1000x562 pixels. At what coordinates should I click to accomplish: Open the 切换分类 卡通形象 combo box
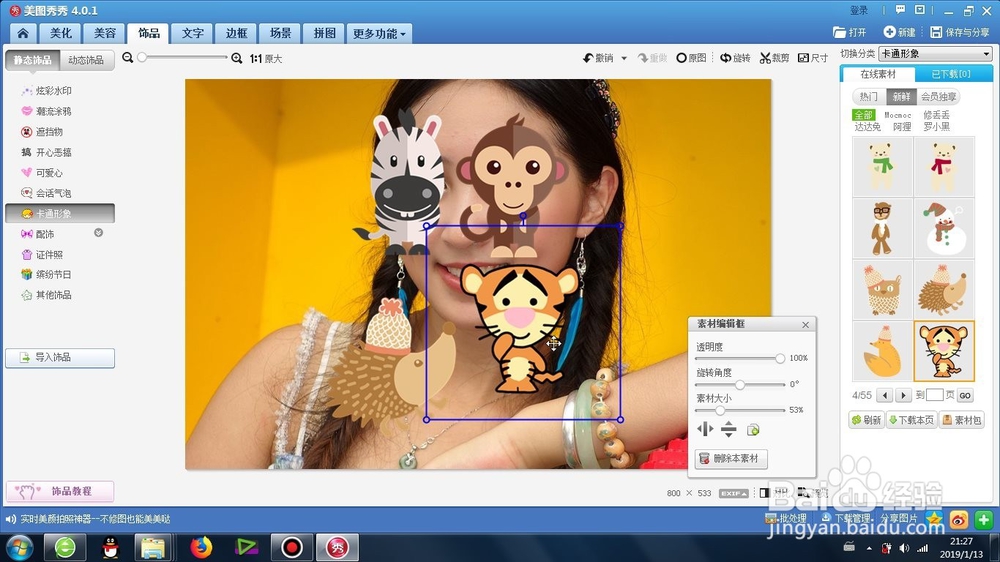click(x=935, y=54)
